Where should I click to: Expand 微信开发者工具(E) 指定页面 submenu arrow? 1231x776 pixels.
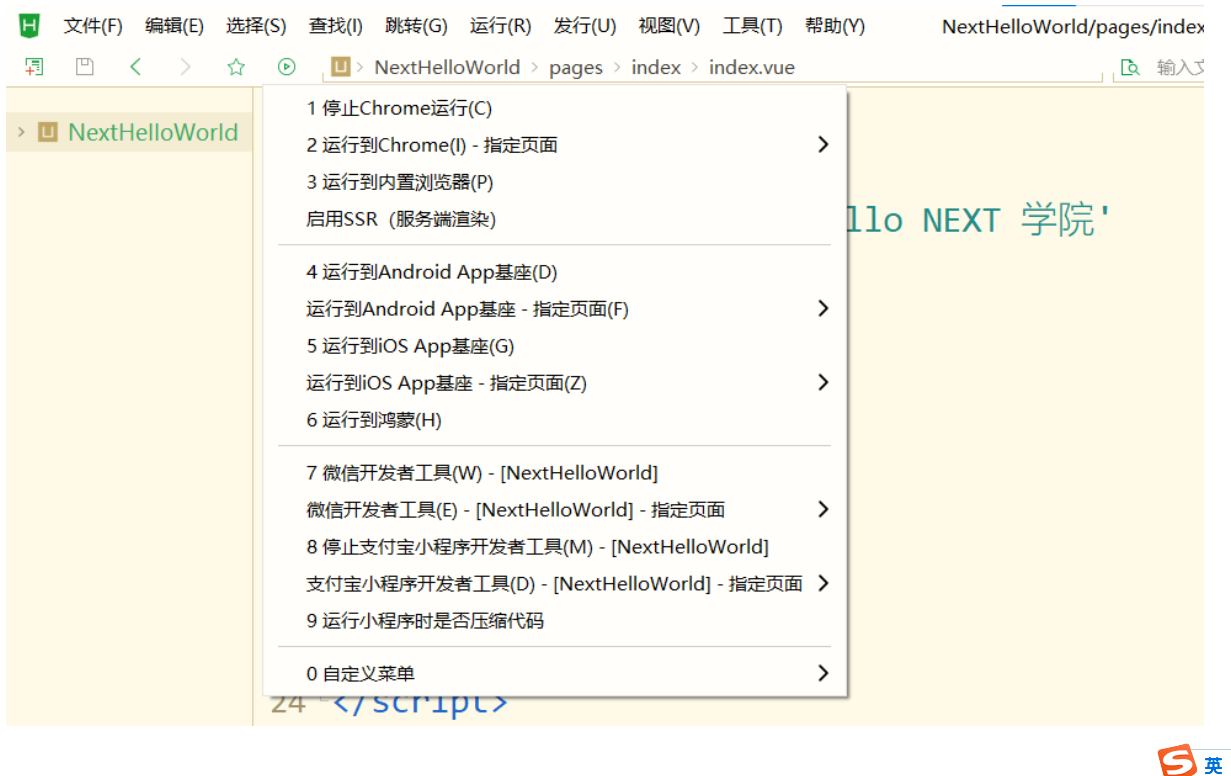pos(823,509)
